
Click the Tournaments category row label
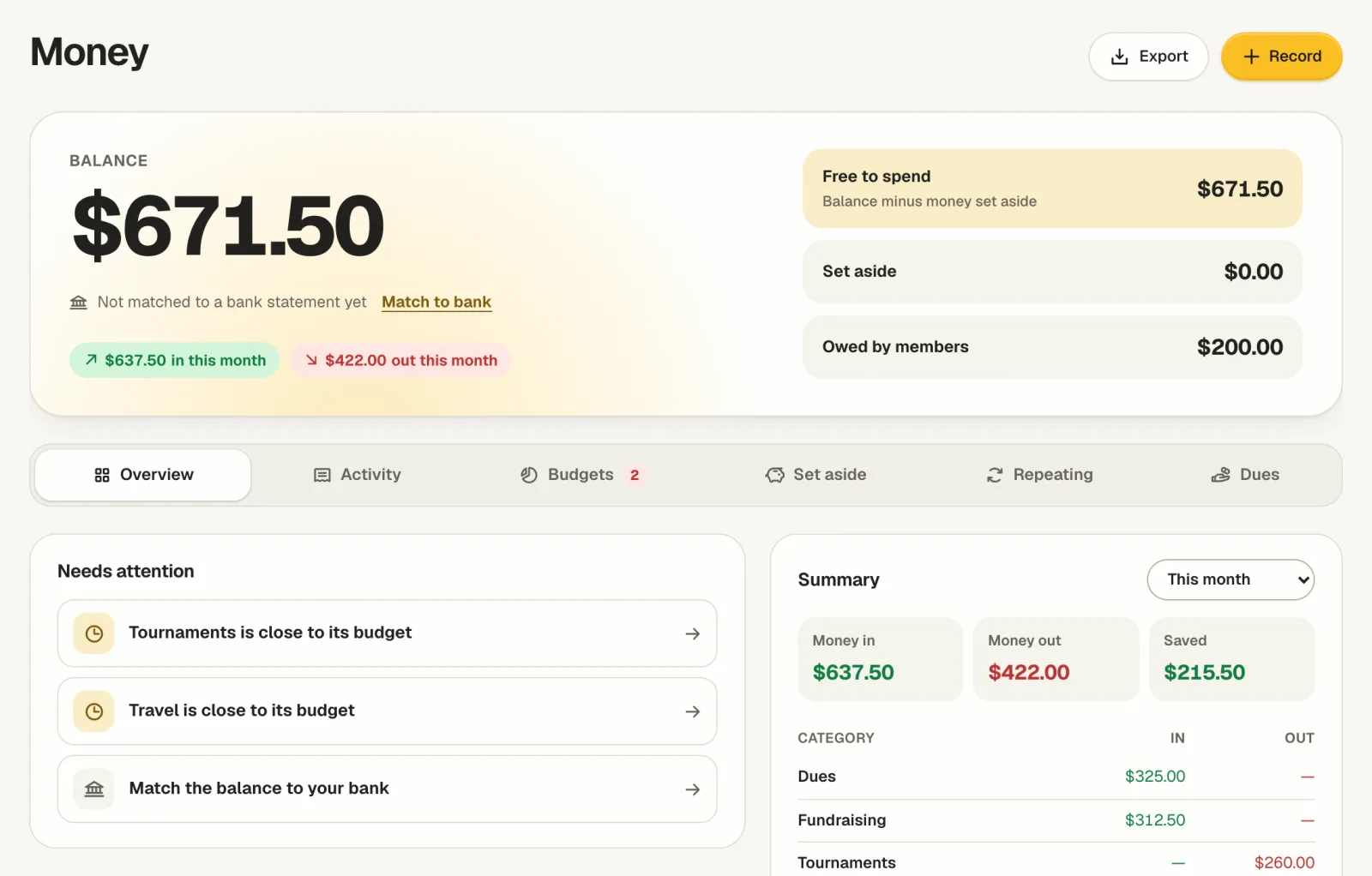pyautogui.click(x=846, y=863)
